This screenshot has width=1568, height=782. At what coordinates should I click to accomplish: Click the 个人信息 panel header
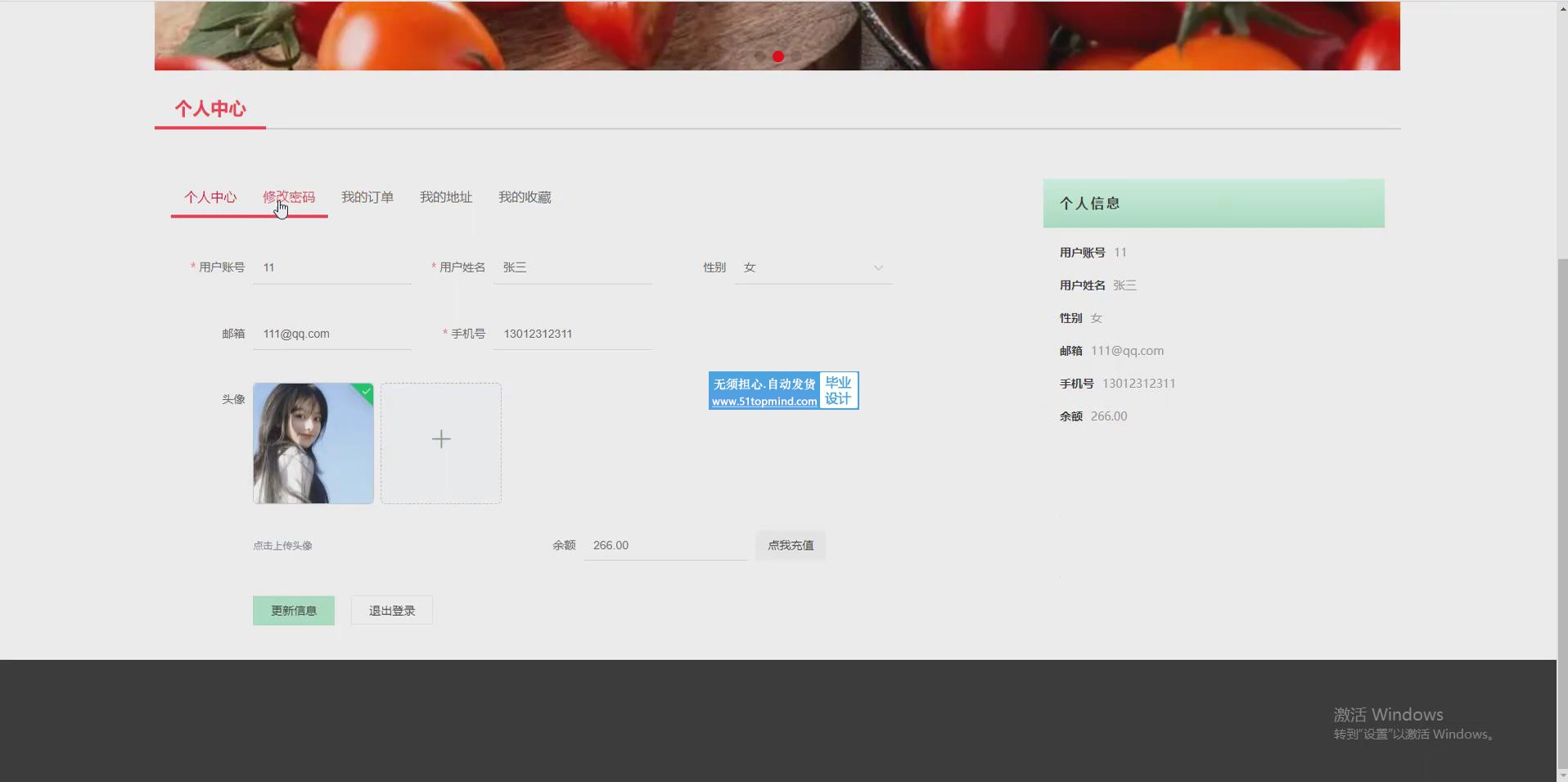1214,203
